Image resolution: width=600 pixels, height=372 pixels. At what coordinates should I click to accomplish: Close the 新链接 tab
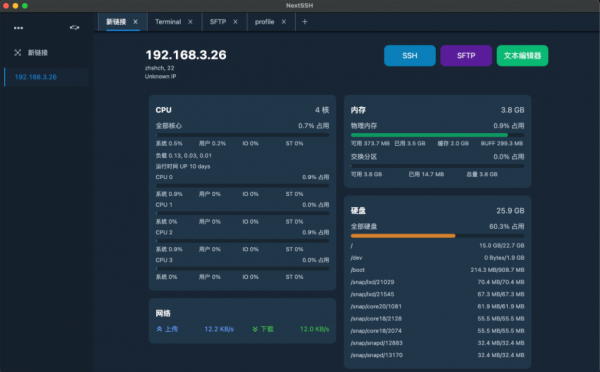point(135,22)
